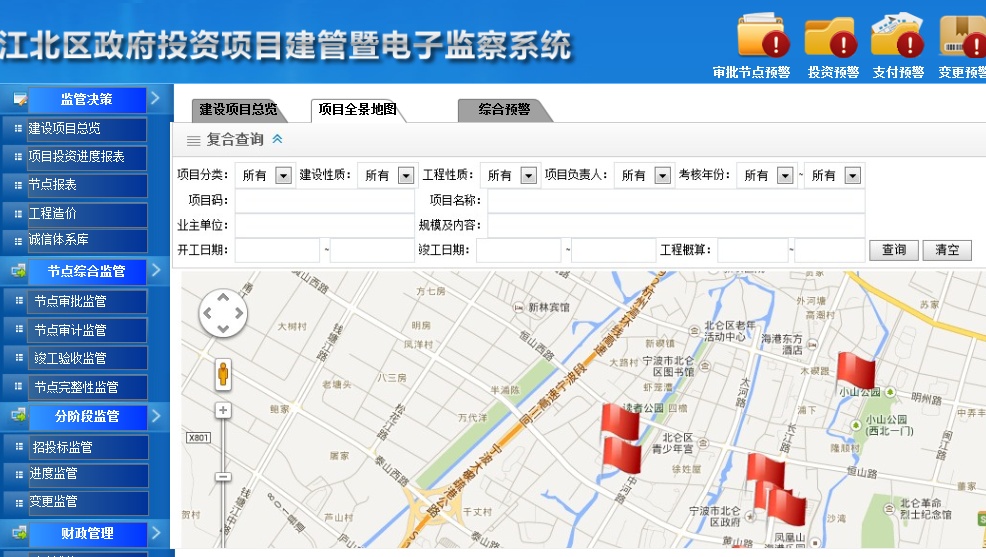Click the map zoom slider handle
Image resolution: width=986 pixels, height=557 pixels.
tap(223, 477)
